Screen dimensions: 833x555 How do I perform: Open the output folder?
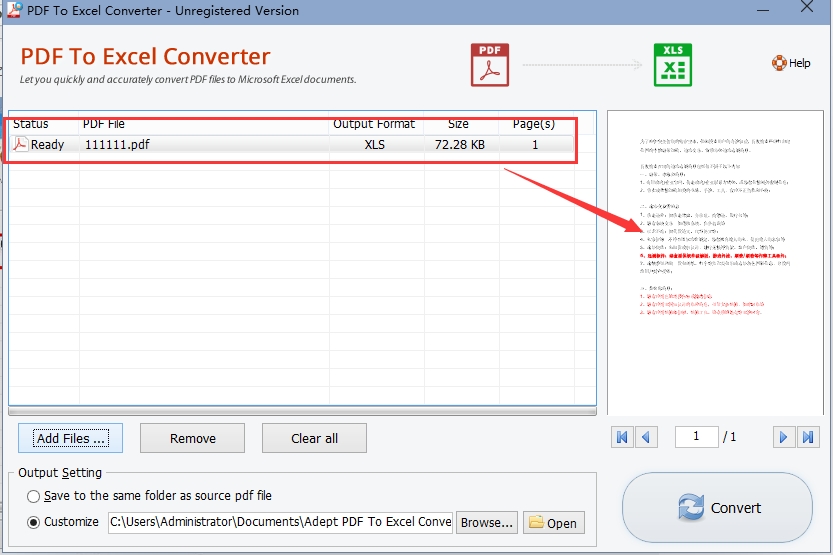[554, 523]
